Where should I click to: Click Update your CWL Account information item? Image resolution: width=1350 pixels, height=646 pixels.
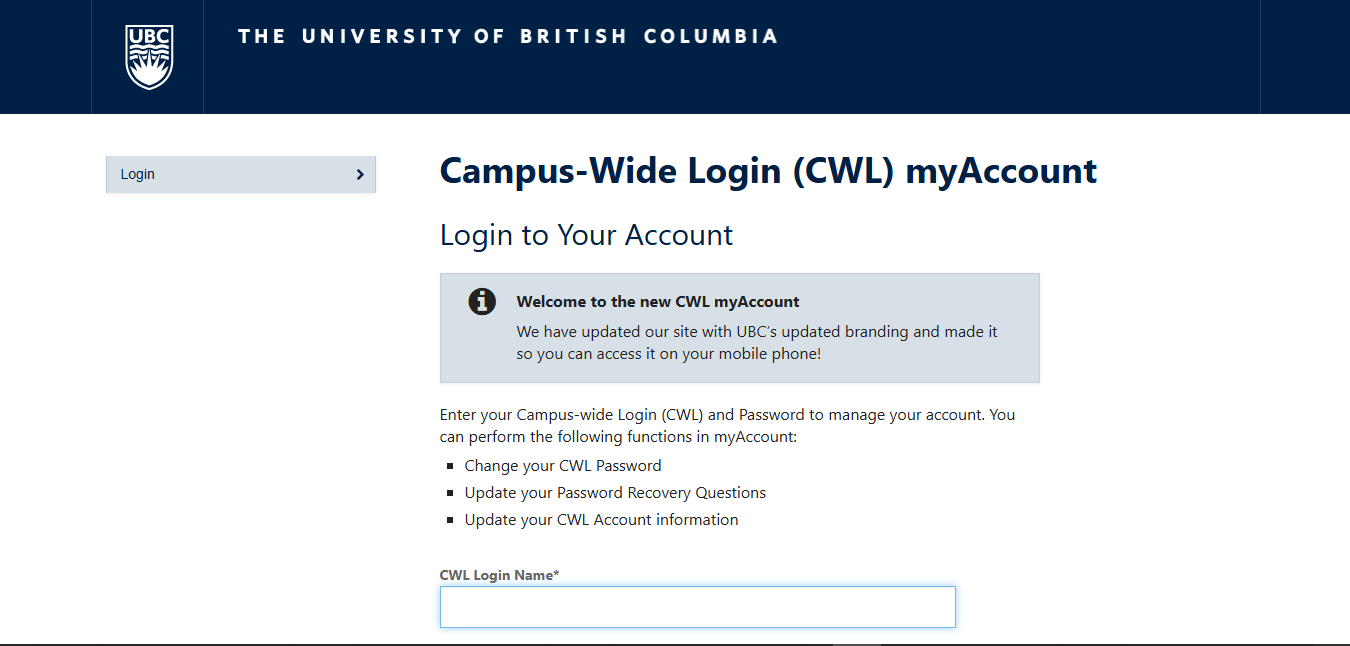click(x=601, y=520)
